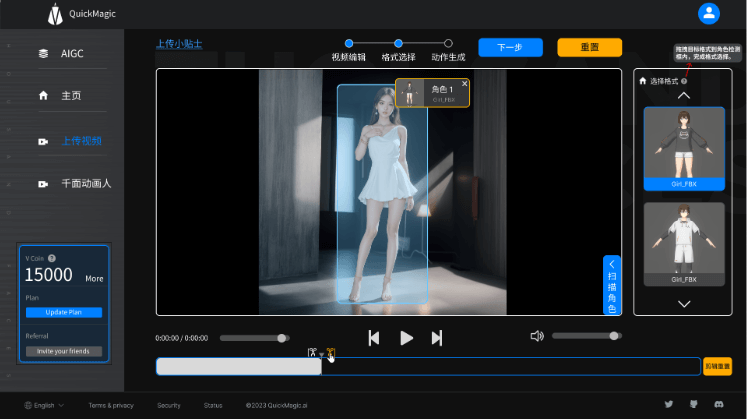Open the user profile avatar

click(x=708, y=13)
